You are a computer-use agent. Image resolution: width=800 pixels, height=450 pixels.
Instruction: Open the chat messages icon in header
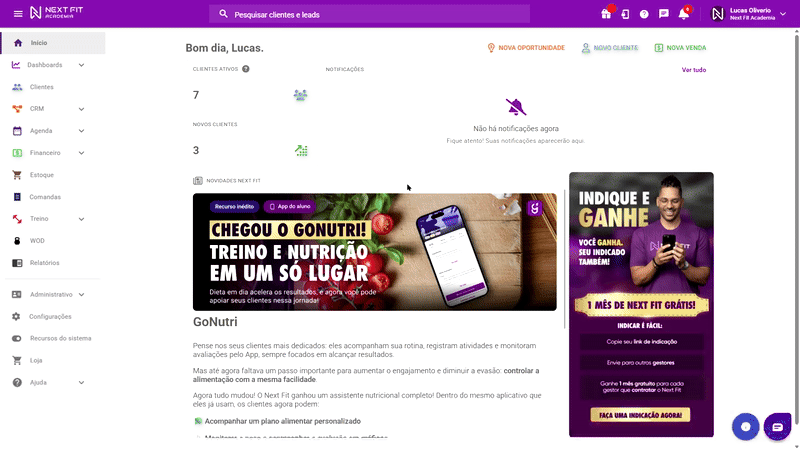point(663,14)
